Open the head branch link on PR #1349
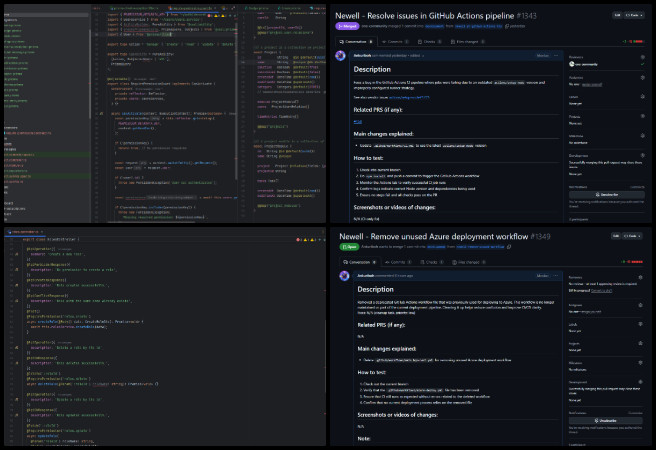The image size is (656, 450). (x=480, y=247)
